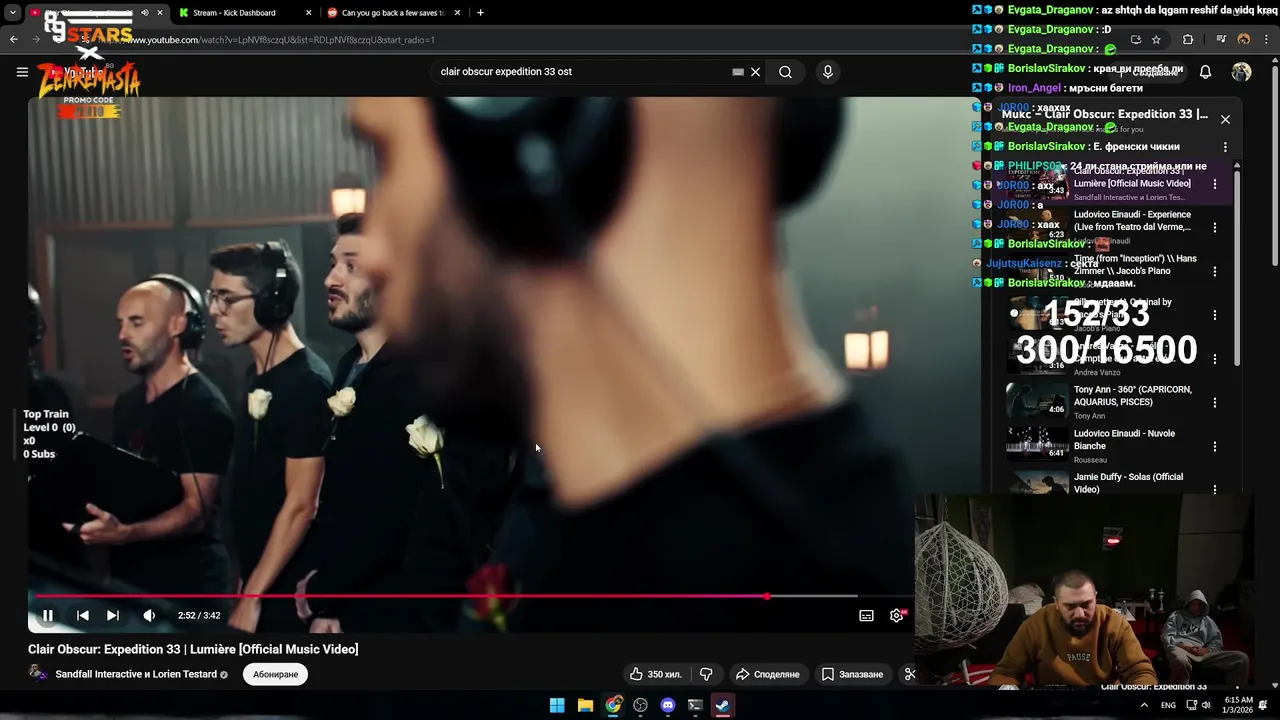This screenshot has width=1280, height=720.
Task: Pause the Lumière music video
Action: point(47,615)
